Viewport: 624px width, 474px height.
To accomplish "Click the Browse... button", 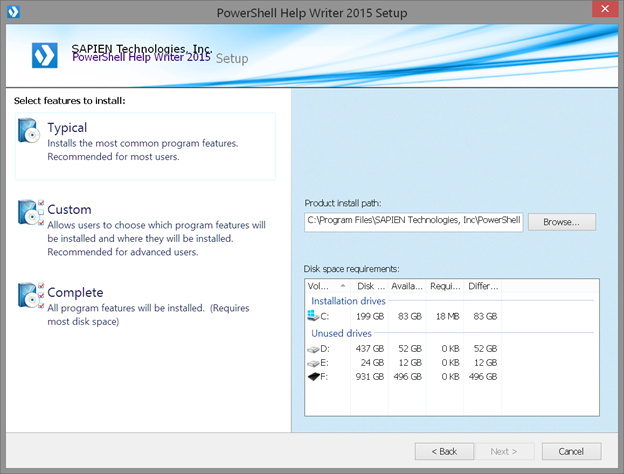I will (x=562, y=222).
